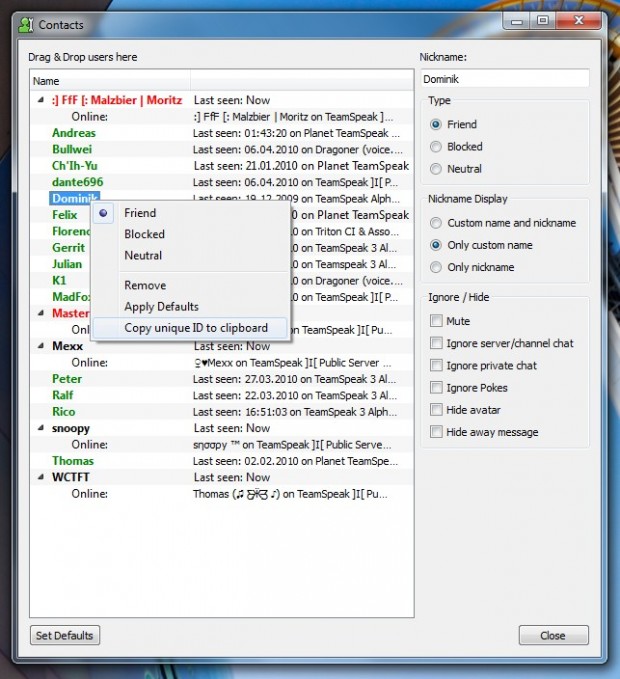Viewport: 620px width, 679px height.
Task: Select the Friend type radio button
Action: (436, 125)
